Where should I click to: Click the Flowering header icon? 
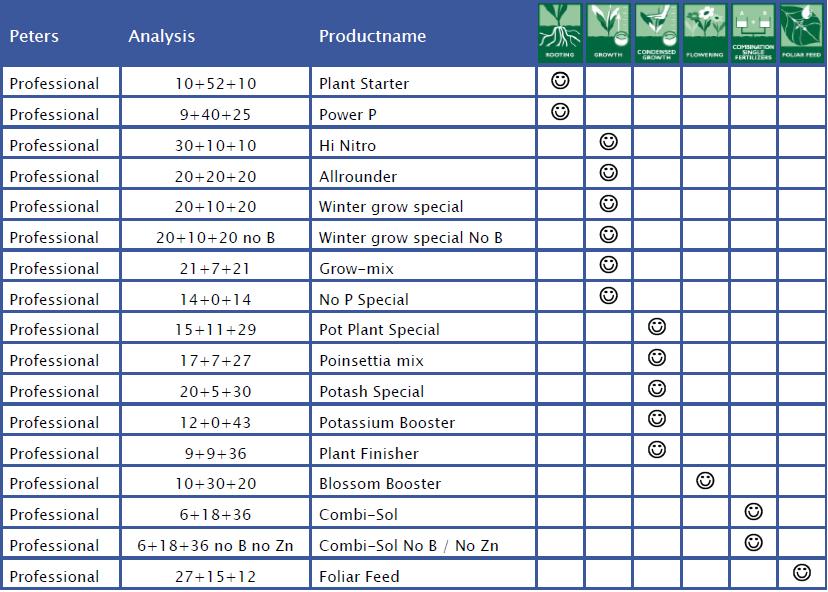(x=705, y=33)
